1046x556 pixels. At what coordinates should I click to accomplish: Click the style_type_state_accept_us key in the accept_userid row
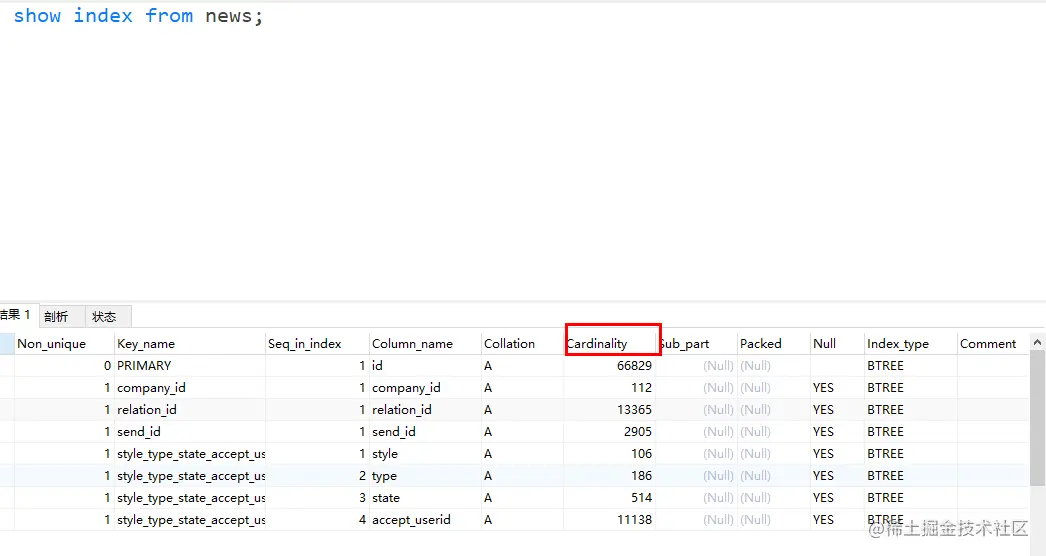(x=189, y=520)
